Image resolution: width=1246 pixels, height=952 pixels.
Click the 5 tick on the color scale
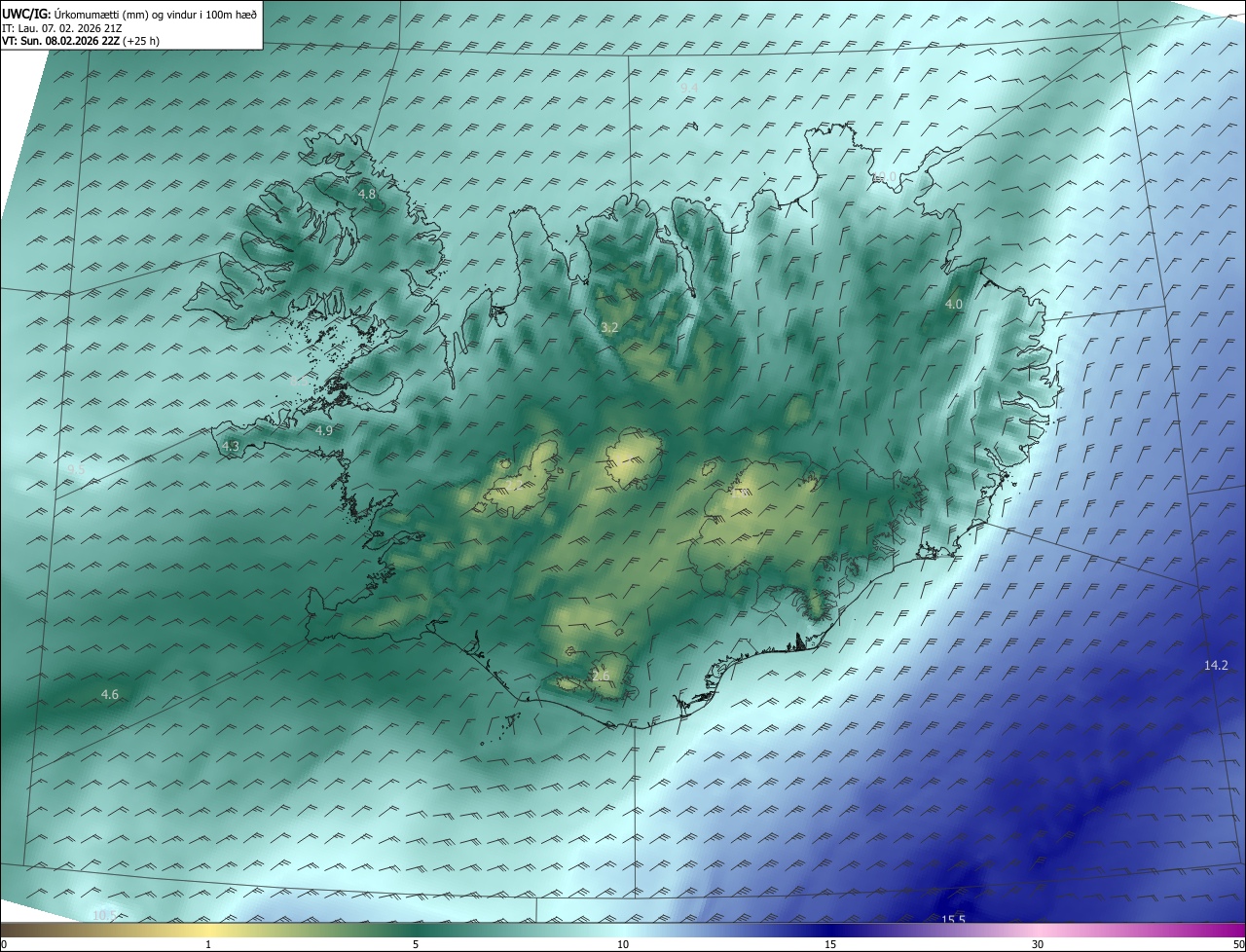[416, 944]
